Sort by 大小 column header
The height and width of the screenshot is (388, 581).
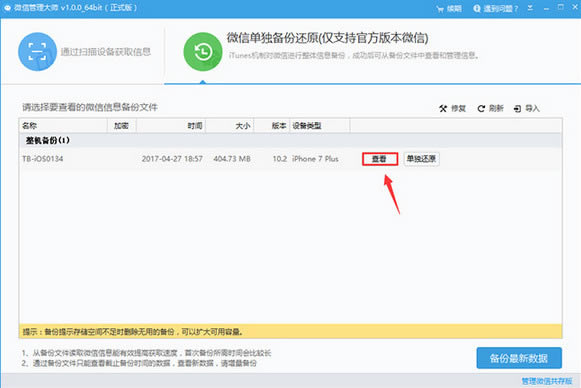229,126
